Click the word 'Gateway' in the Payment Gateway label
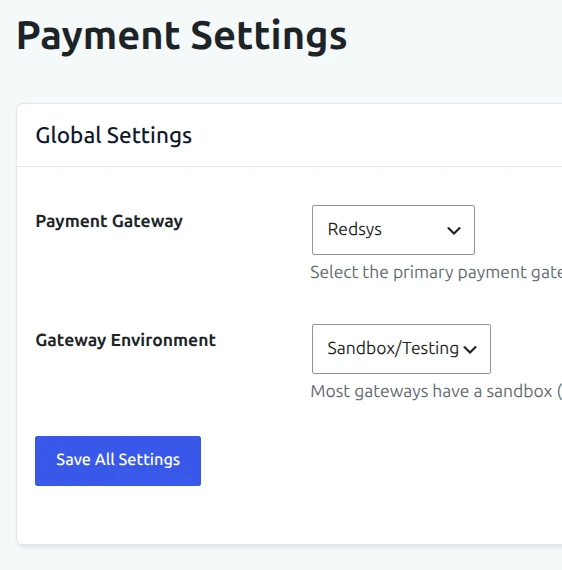Screen dimensions: 562x570 (147, 221)
